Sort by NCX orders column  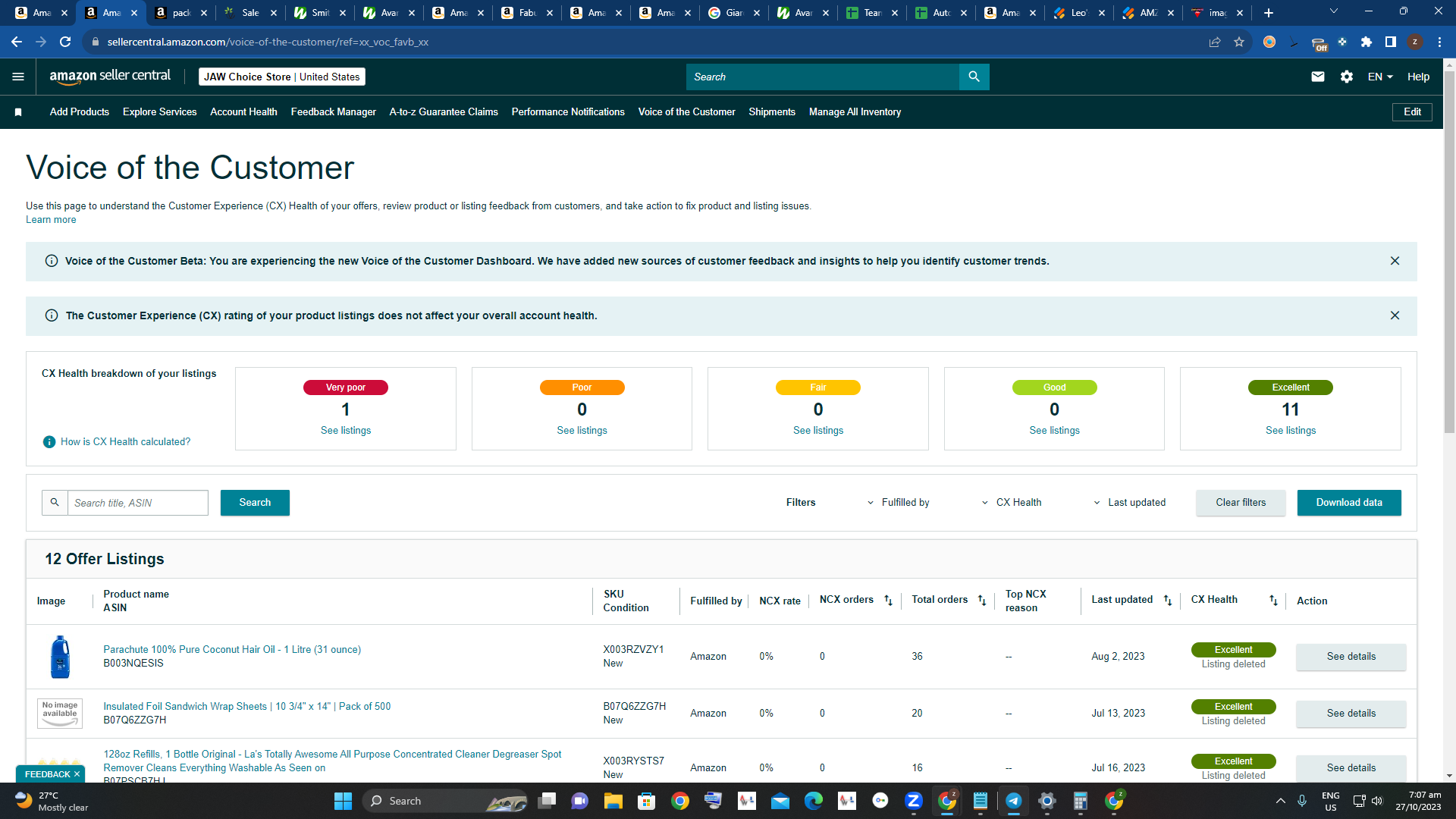pos(889,601)
